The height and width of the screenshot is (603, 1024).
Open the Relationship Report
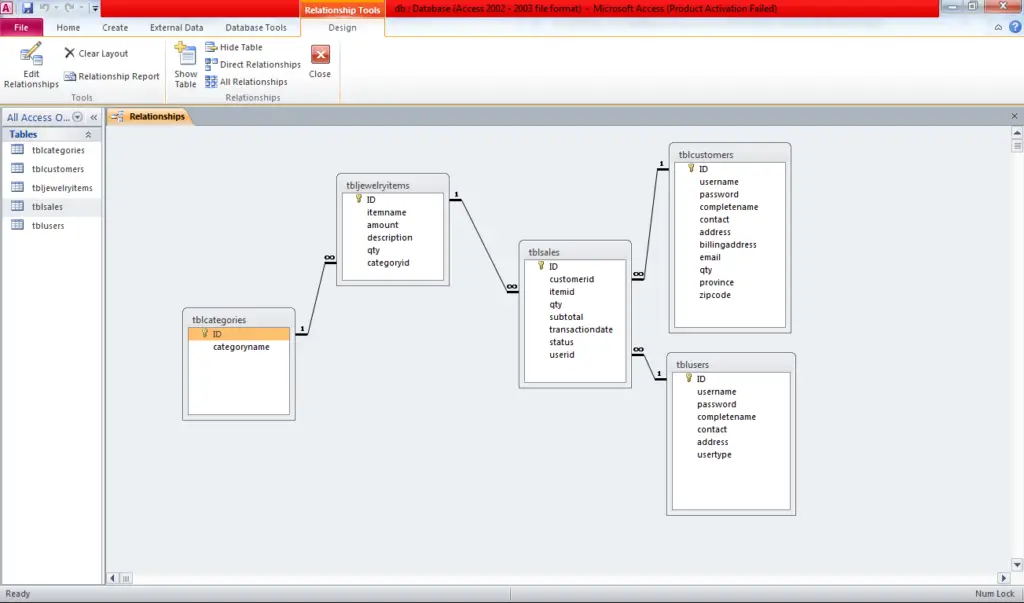point(112,76)
